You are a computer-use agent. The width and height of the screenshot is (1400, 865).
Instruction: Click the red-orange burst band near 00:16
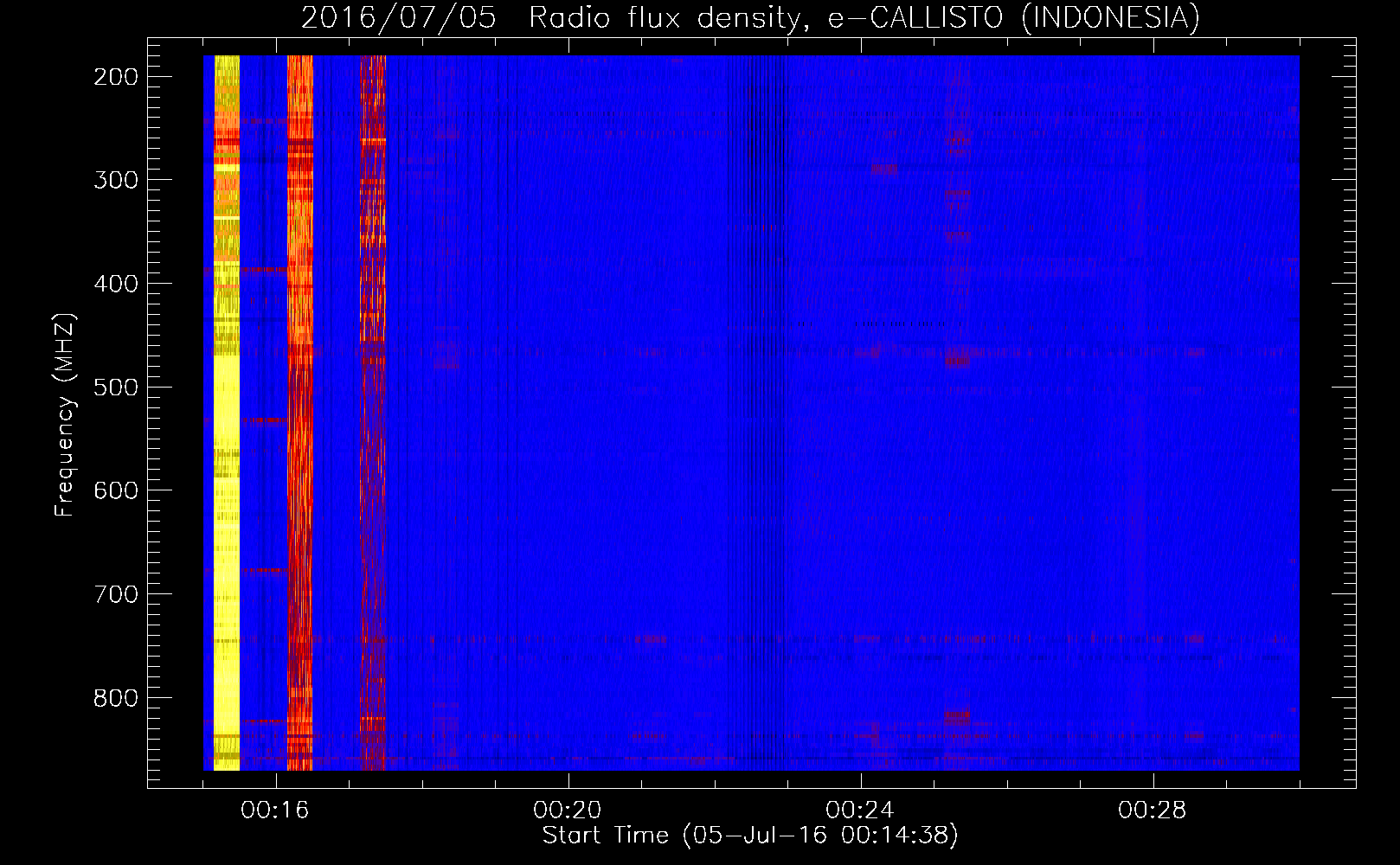[x=299, y=413]
